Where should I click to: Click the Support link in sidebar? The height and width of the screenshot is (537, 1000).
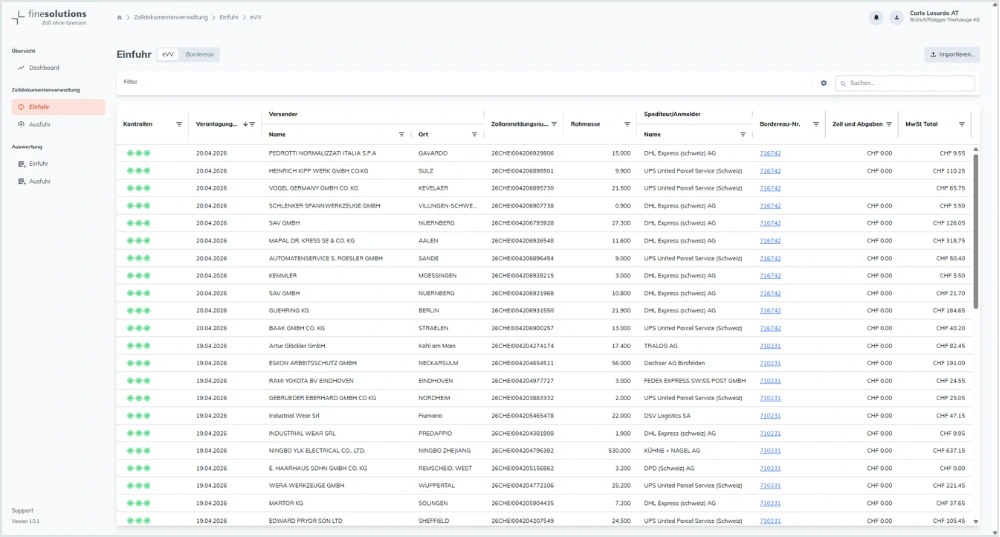[x=22, y=511]
